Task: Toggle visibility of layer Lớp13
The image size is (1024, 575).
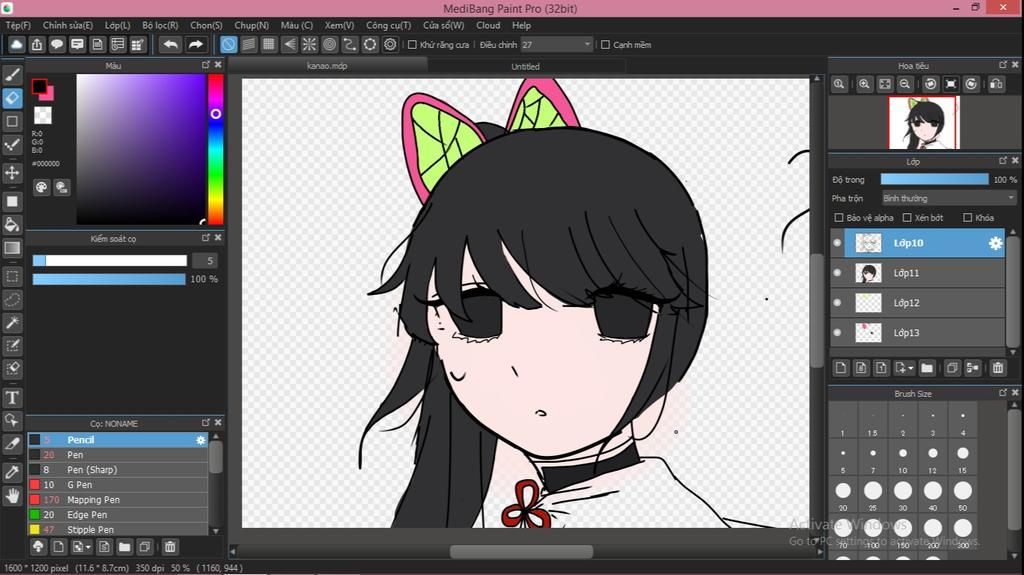Action: (x=837, y=333)
